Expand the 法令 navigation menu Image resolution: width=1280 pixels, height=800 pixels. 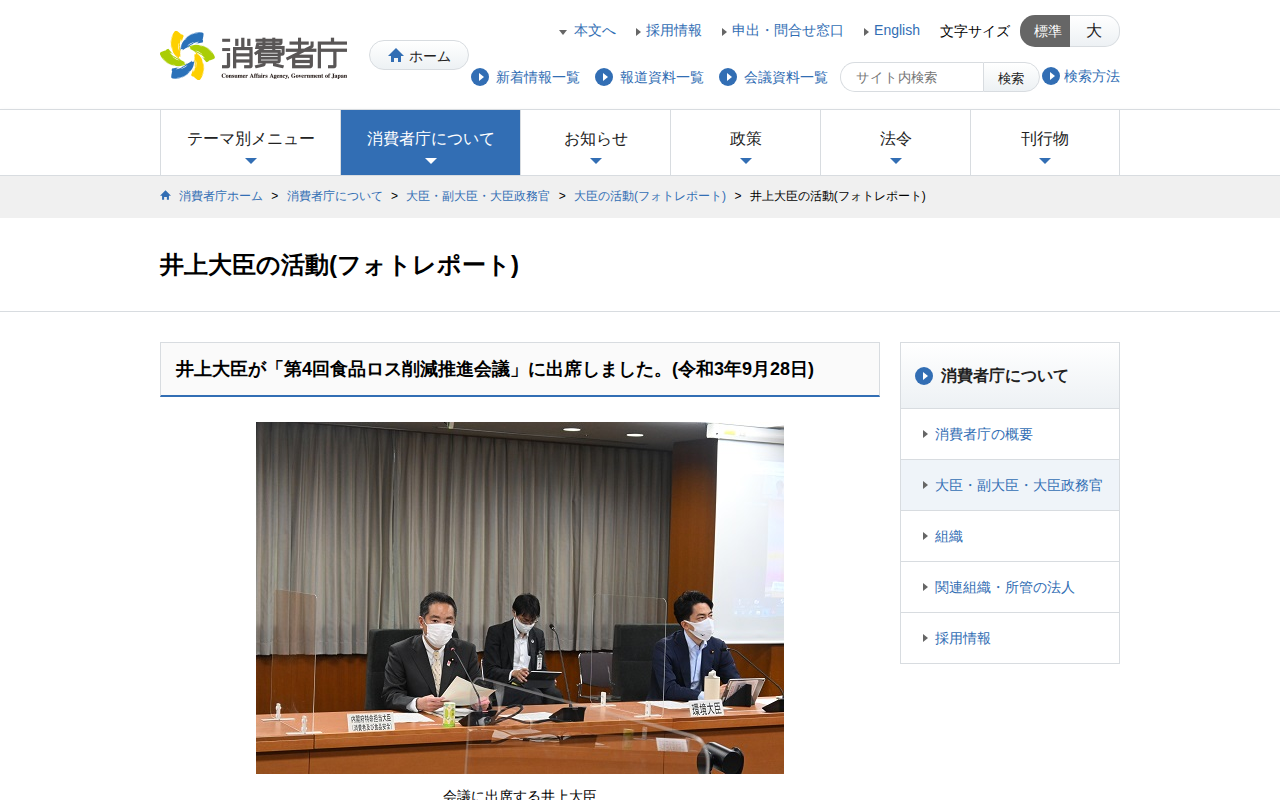pyautogui.click(x=896, y=143)
